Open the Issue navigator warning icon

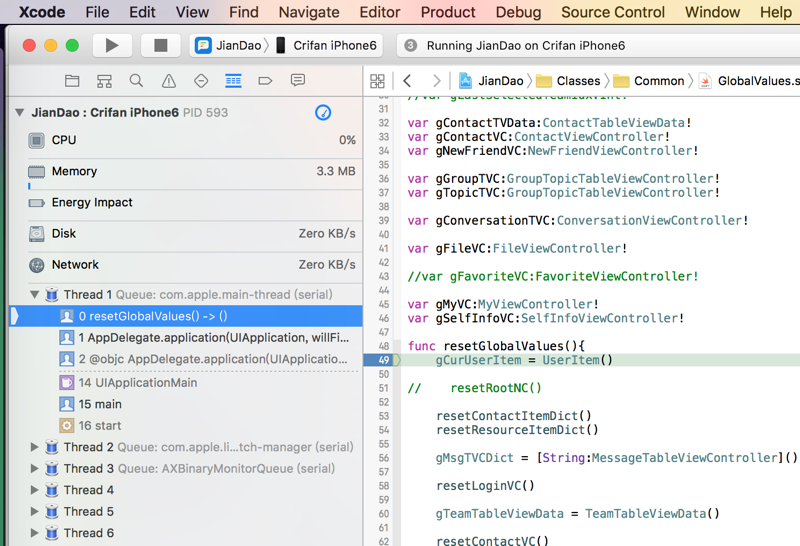(x=169, y=81)
